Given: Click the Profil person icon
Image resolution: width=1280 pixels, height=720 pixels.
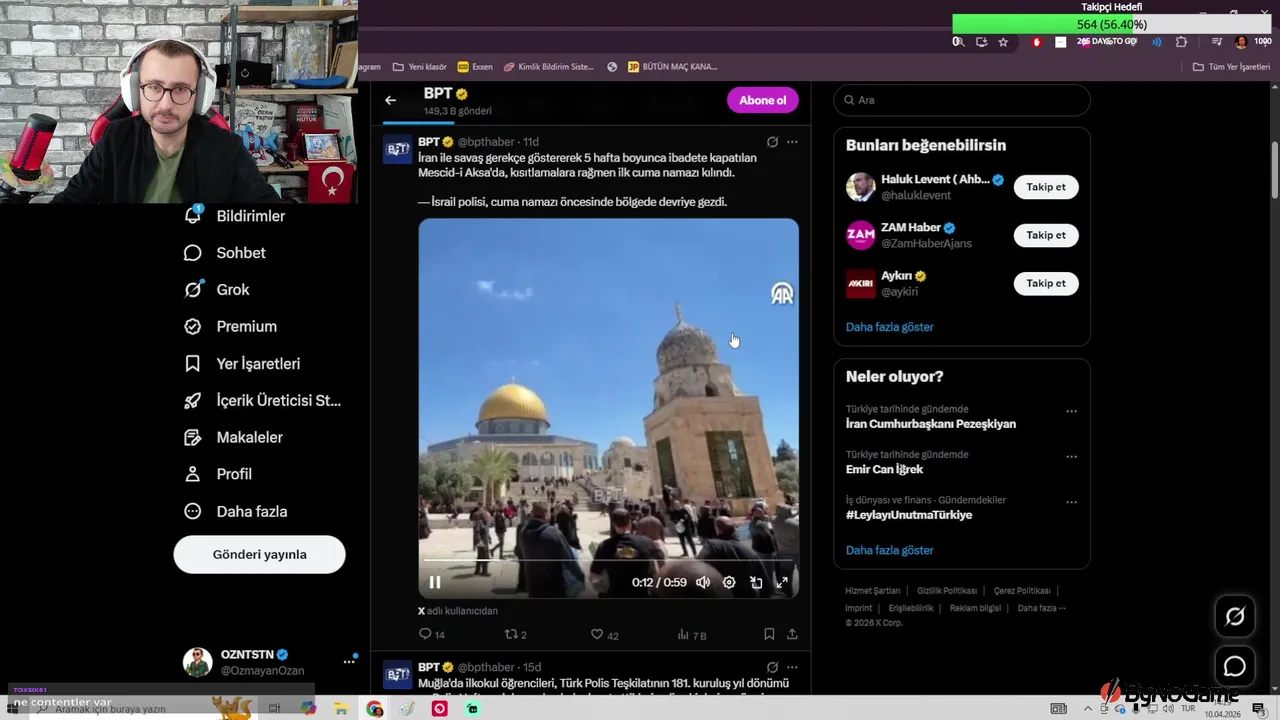Looking at the screenshot, I should point(193,474).
